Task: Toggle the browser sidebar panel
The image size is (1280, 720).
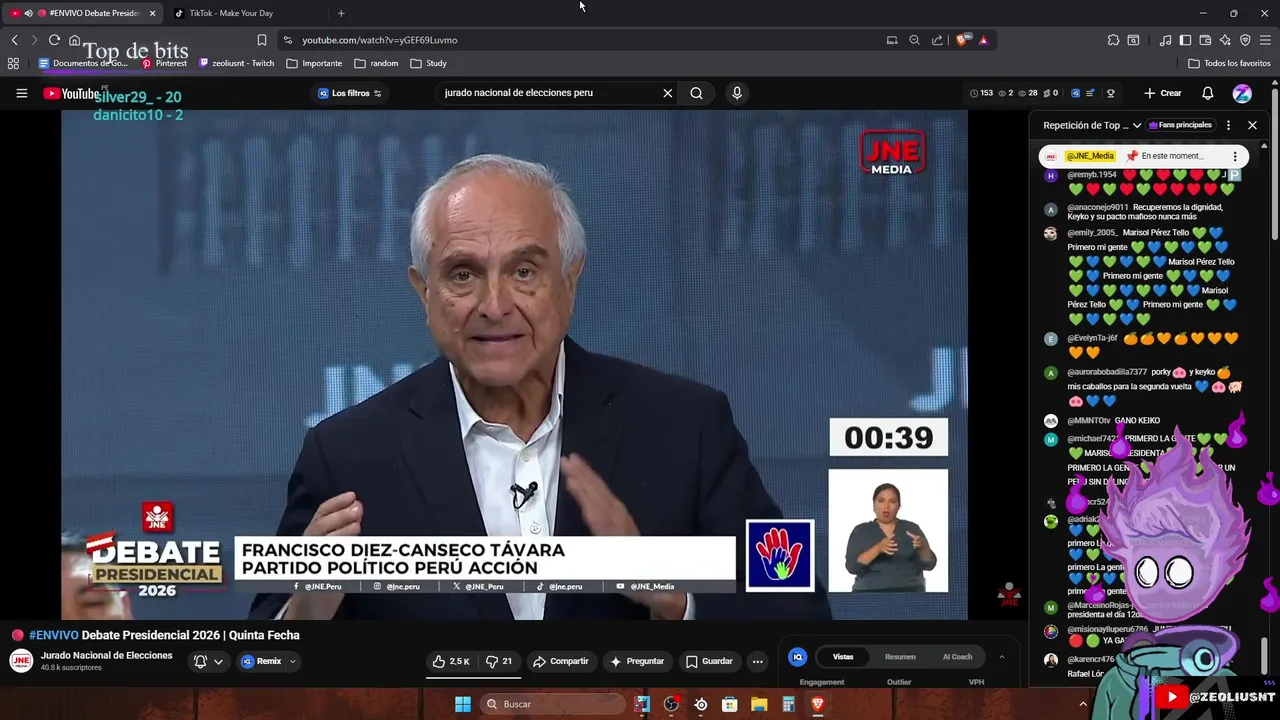Action: pos(1185,40)
